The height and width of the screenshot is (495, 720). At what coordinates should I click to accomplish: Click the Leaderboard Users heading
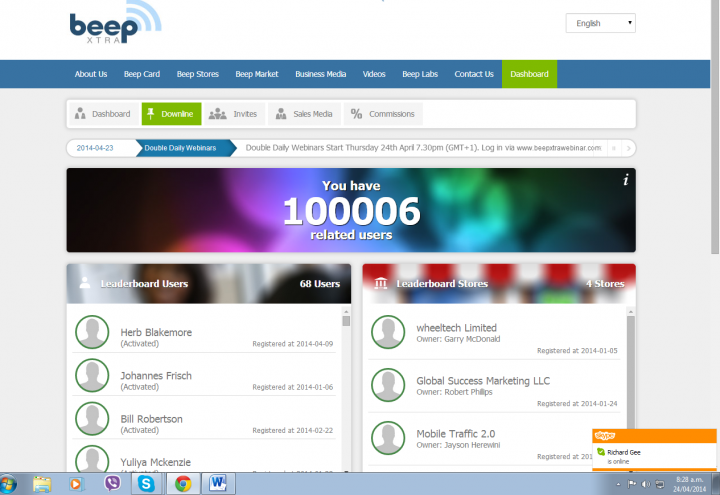[144, 284]
